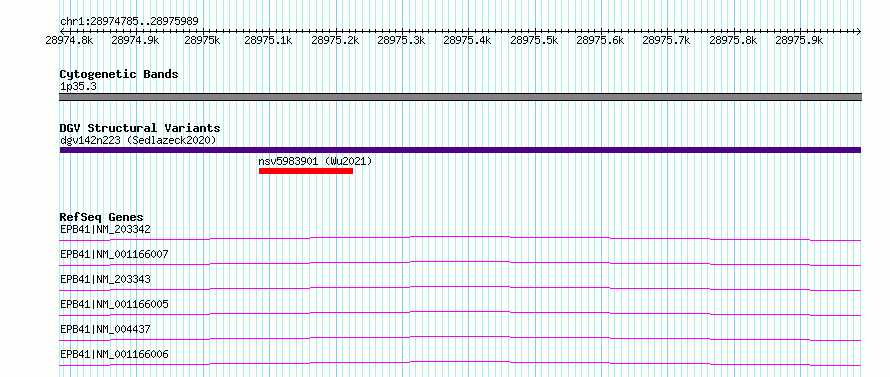890x377 pixels.
Task: Open the EPB41|NM_001166006 transcript label
Action: [x=114, y=355]
